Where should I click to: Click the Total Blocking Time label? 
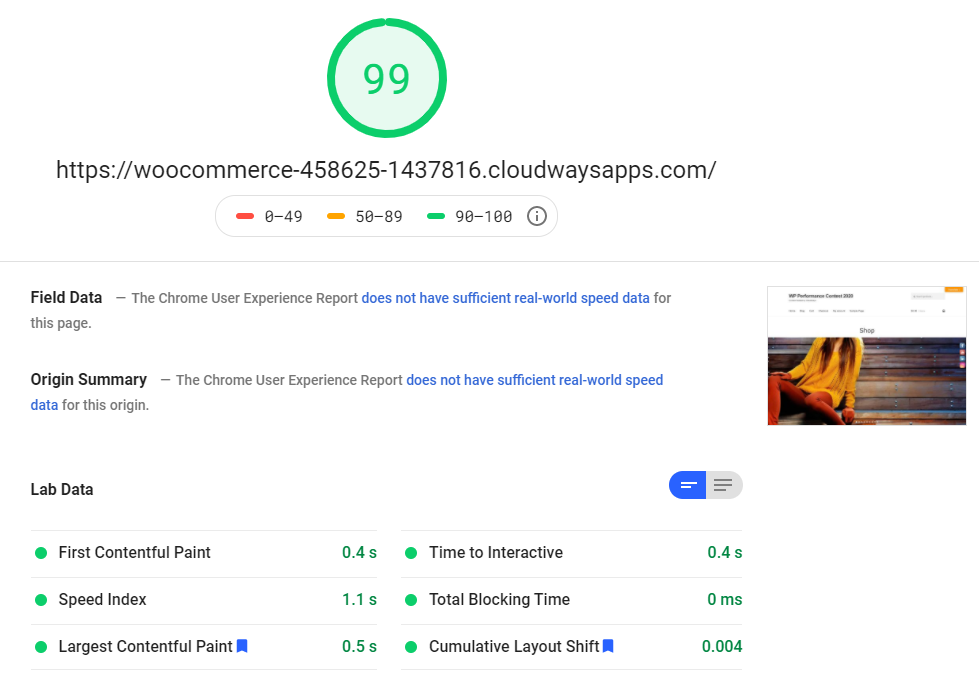[499, 599]
